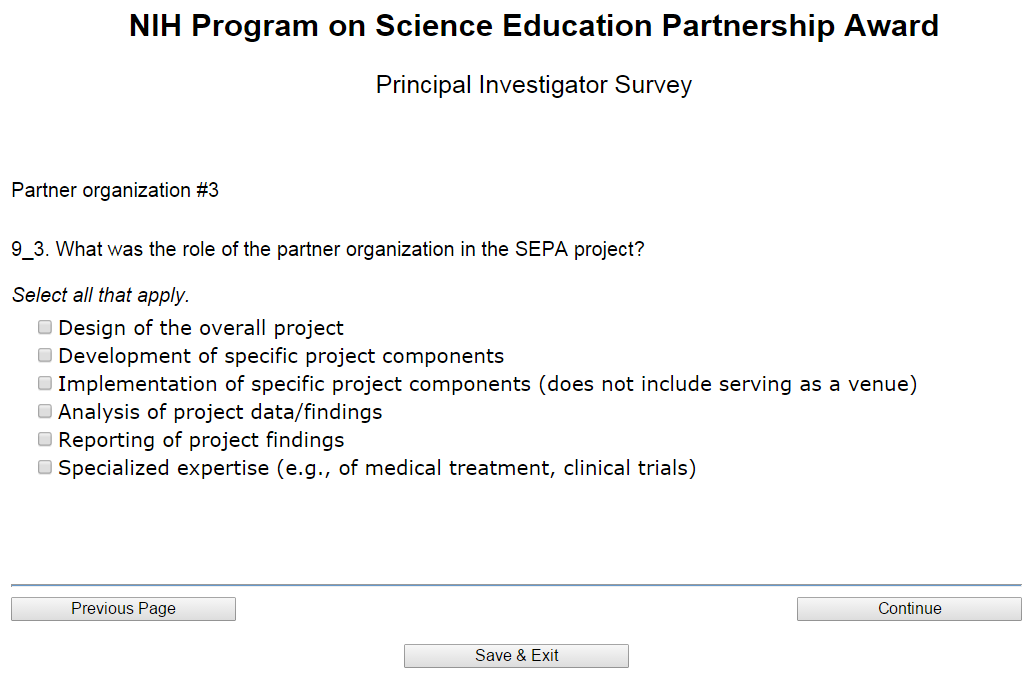
Task: Click the 'Partner organization #3' text
Action: coord(115,190)
